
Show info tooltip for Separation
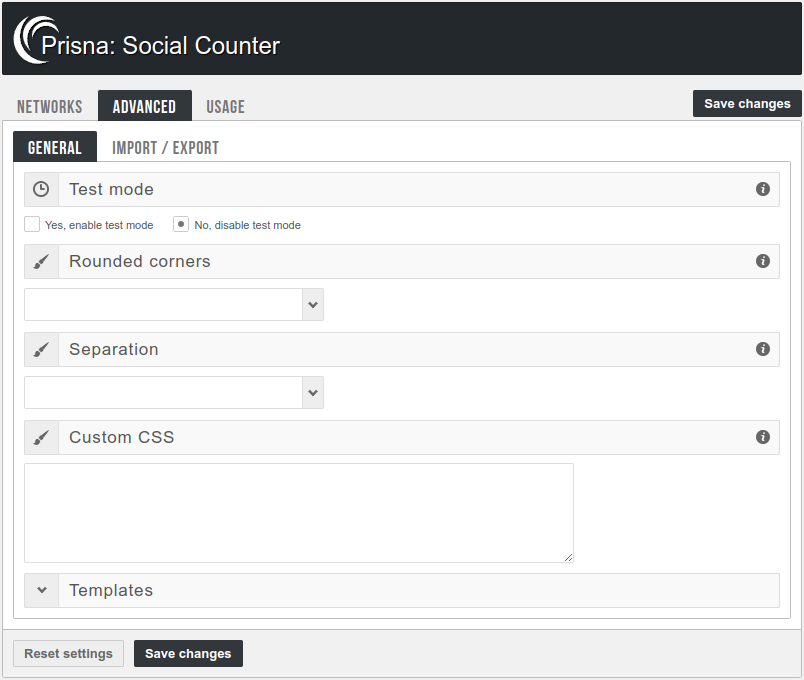(763, 349)
